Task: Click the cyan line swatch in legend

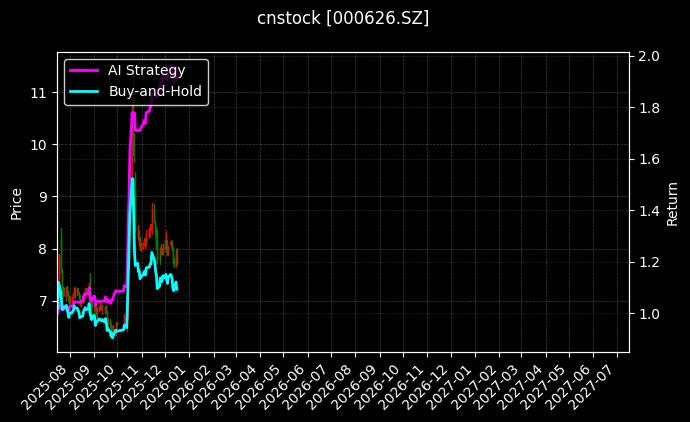Action: [x=83, y=91]
